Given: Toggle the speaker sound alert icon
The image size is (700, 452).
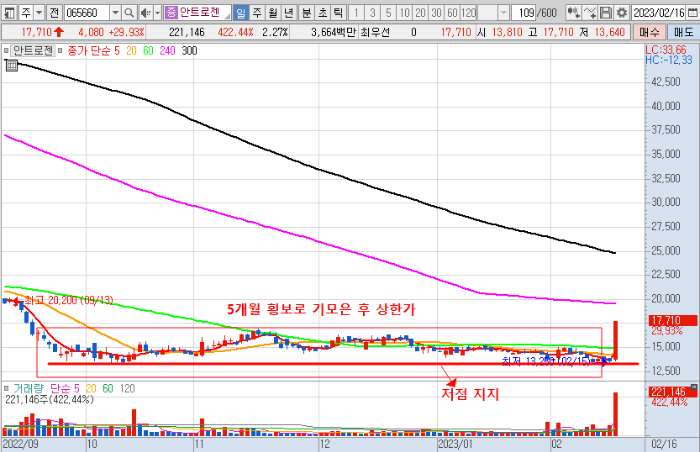Looking at the screenshot, I should (145, 13).
